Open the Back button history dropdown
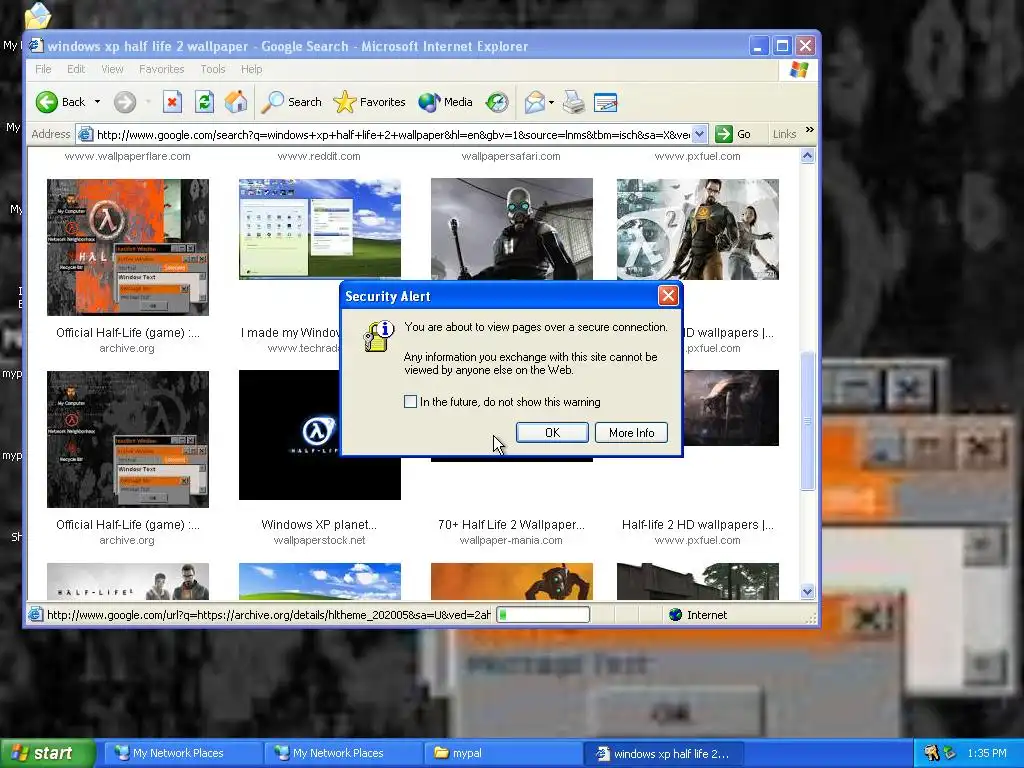 pos(97,102)
